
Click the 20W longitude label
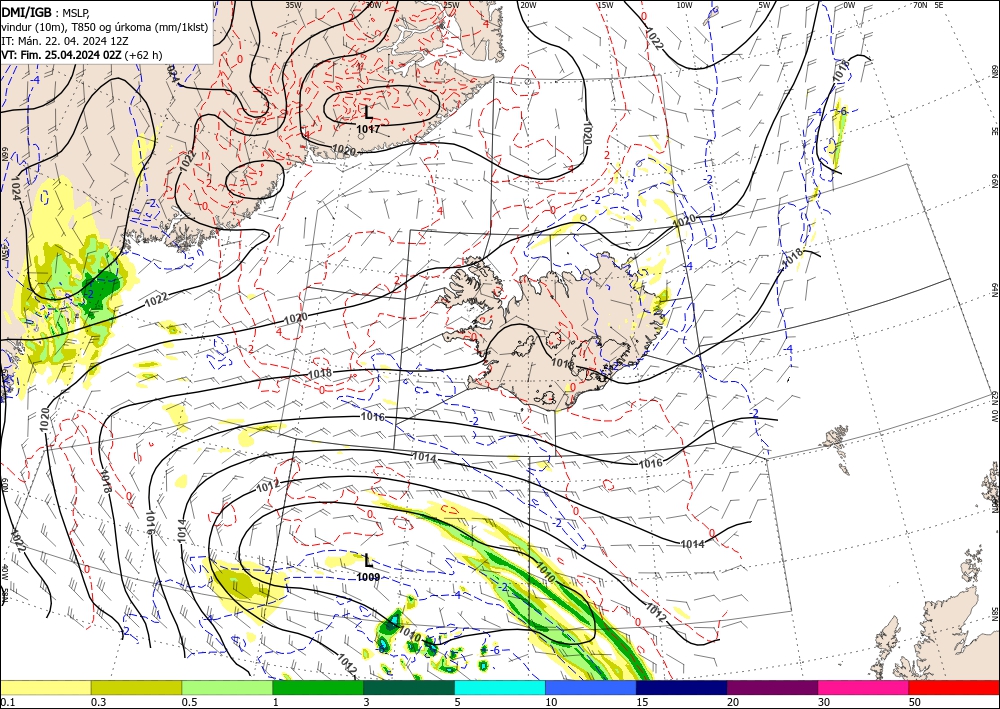(x=527, y=5)
